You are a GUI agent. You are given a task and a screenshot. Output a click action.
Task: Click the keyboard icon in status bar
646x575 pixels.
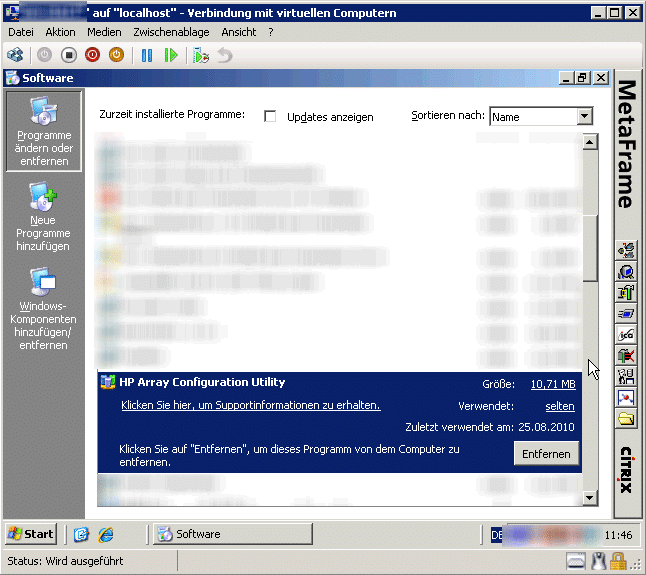pyautogui.click(x=576, y=561)
